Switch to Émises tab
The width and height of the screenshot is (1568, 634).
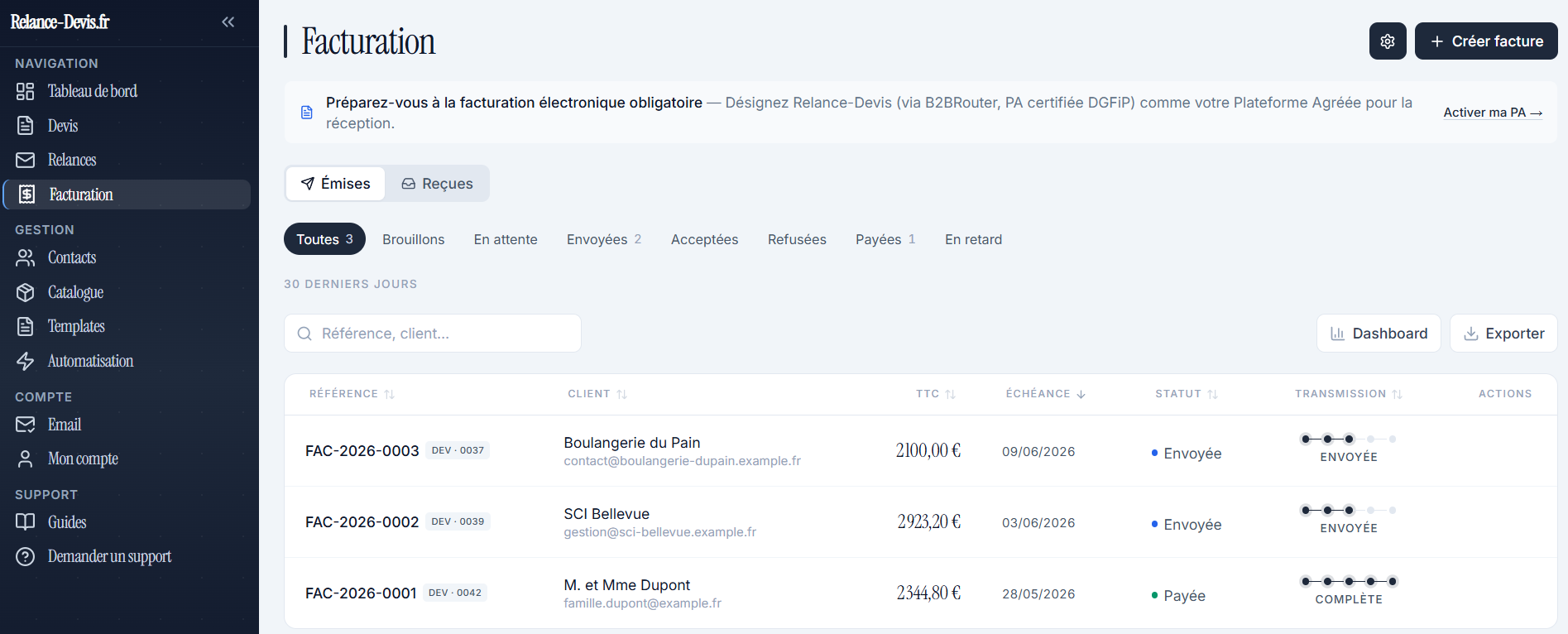[335, 184]
